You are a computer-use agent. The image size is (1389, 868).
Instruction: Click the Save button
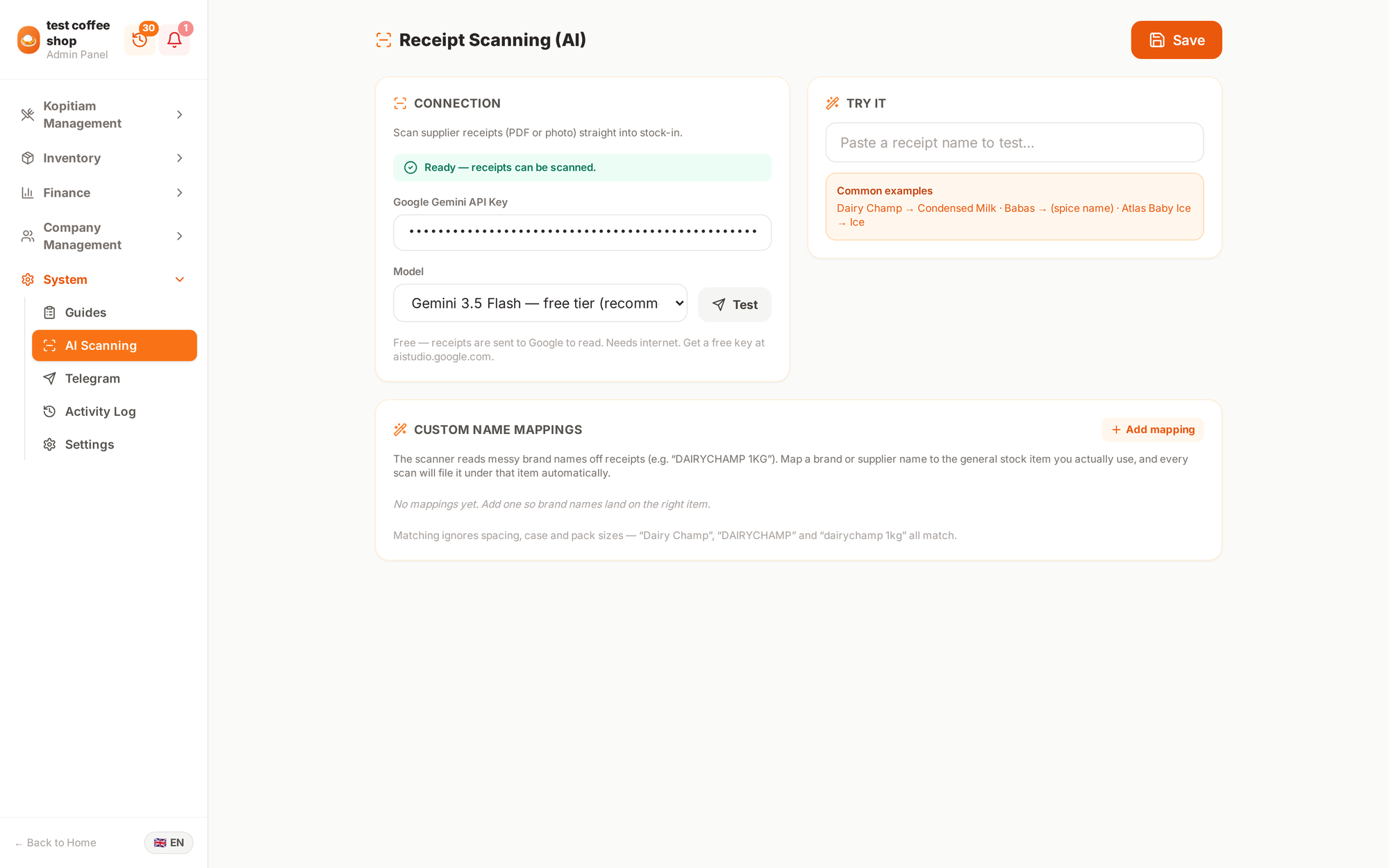click(x=1176, y=40)
